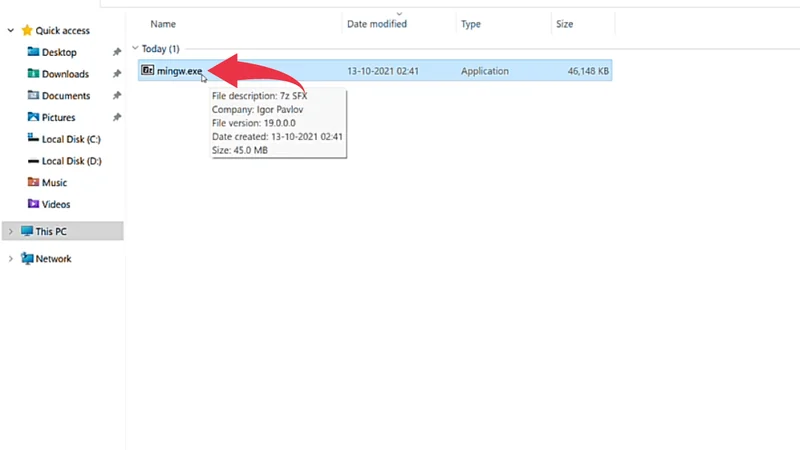800x450 pixels.
Task: Expand the This PC tree node
Action: (11, 231)
